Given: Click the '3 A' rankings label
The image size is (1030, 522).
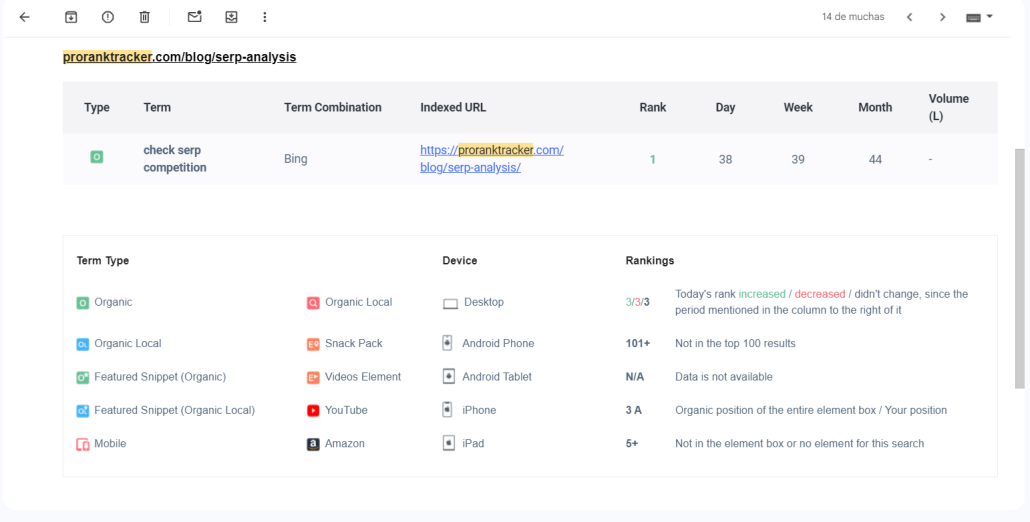Looking at the screenshot, I should point(633,410).
